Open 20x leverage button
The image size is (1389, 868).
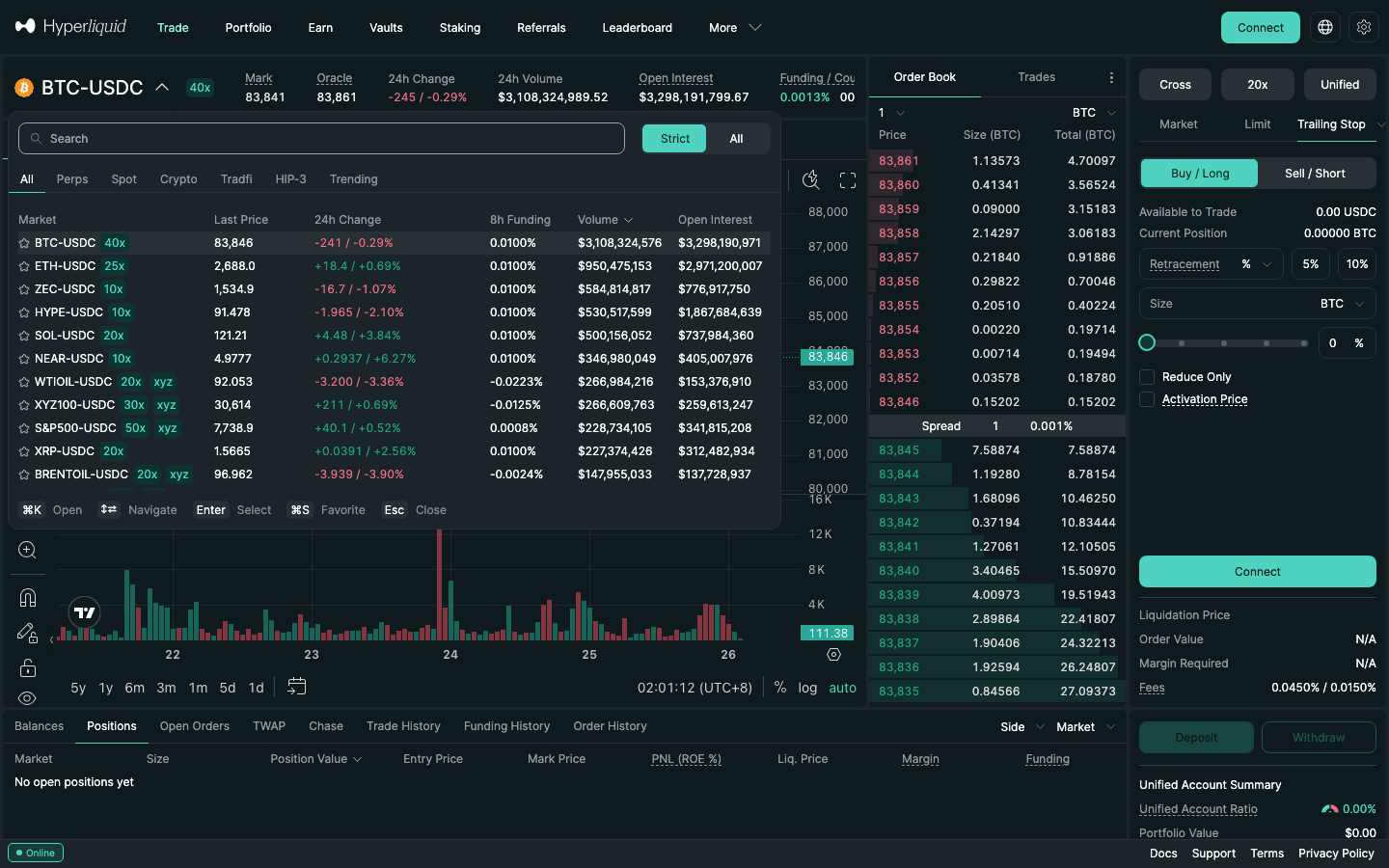coord(1257,85)
